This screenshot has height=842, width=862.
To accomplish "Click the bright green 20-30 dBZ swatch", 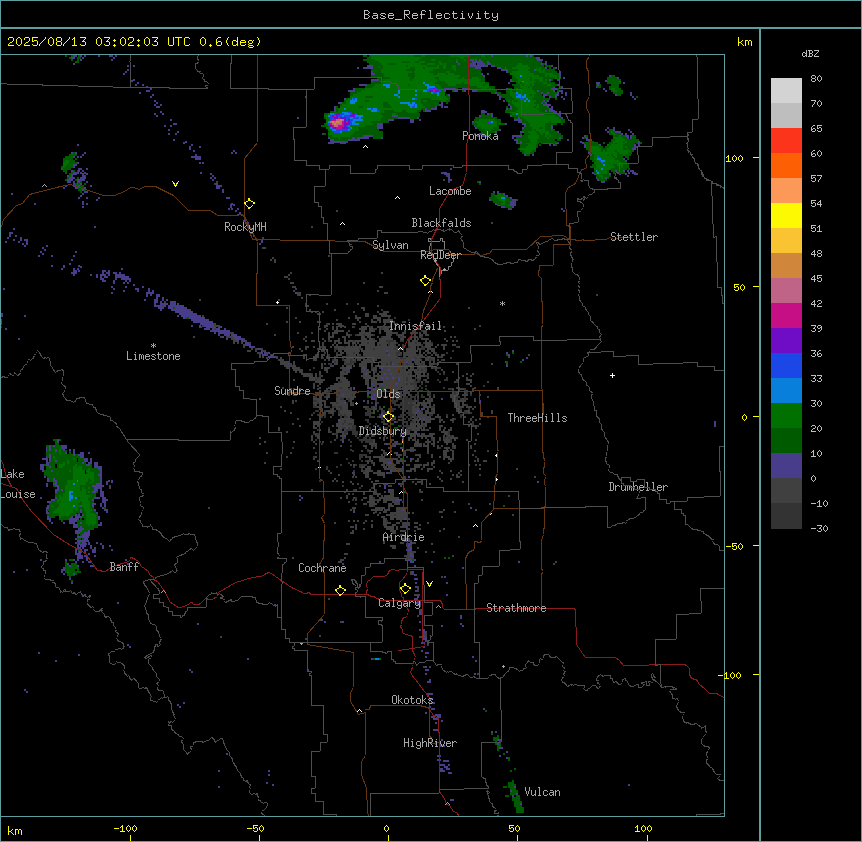I will [x=786, y=416].
